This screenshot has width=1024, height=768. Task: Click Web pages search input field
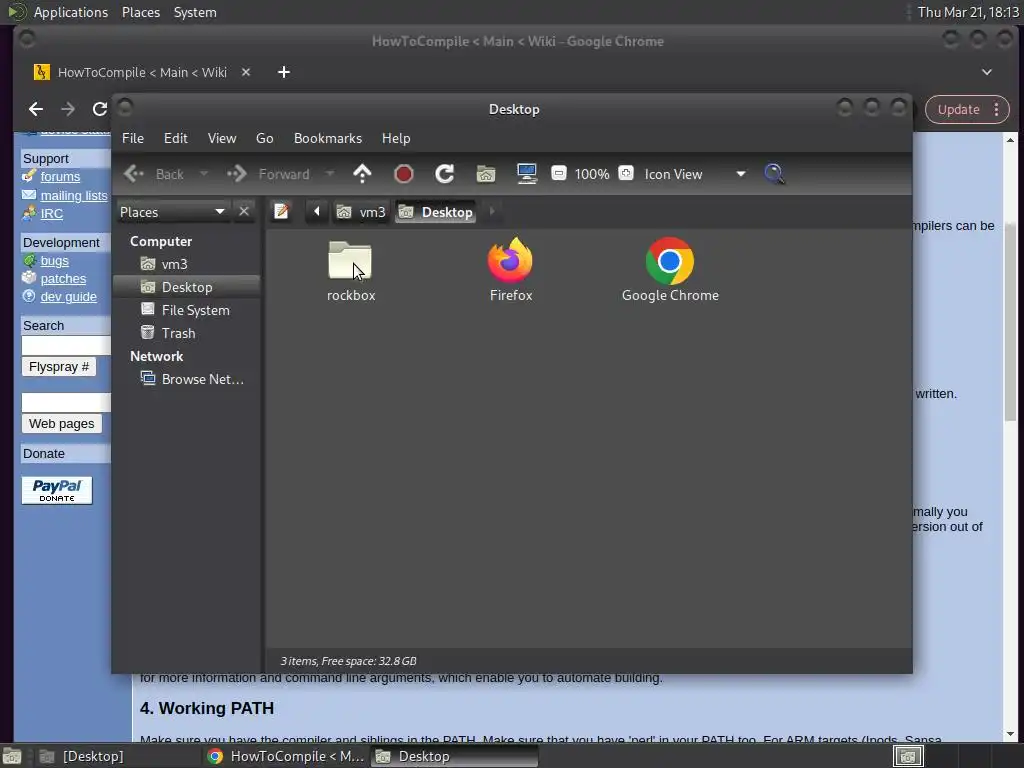point(66,402)
